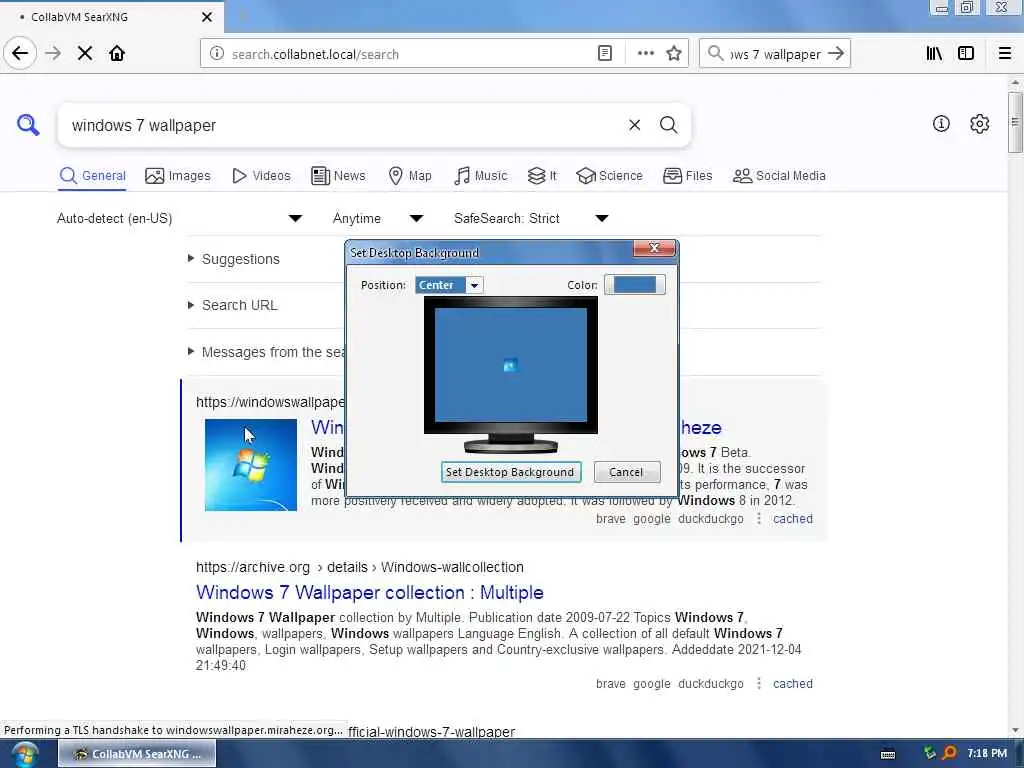Open the Position dropdown showing Center
The width and height of the screenshot is (1024, 768).
[x=449, y=285]
